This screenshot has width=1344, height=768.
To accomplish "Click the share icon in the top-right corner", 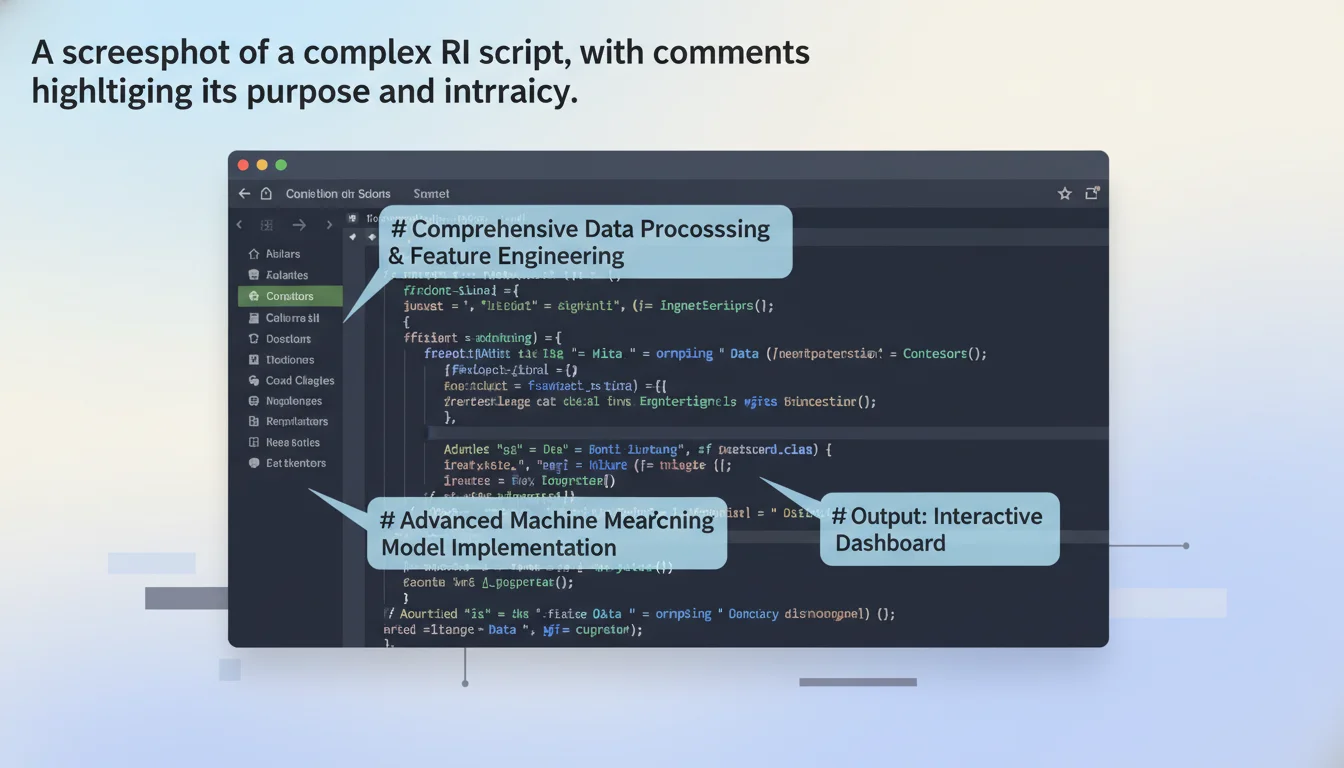I will (x=1091, y=192).
